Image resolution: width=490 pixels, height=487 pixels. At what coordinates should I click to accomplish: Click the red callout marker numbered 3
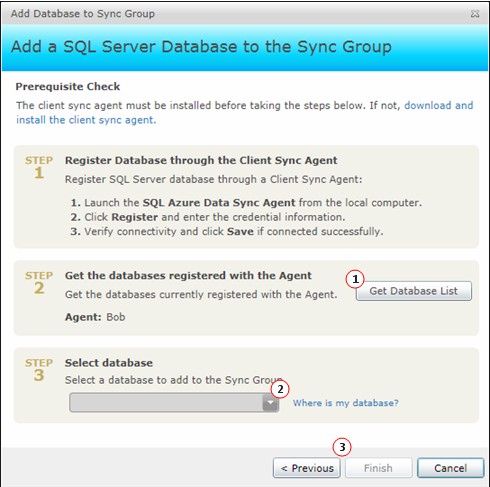pos(342,447)
